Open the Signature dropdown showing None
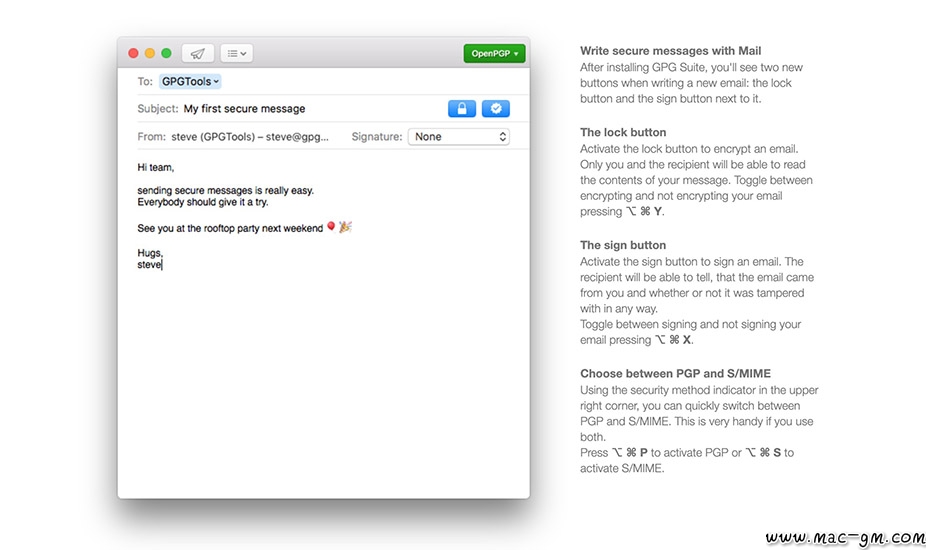The image size is (926, 550). pyautogui.click(x=459, y=137)
